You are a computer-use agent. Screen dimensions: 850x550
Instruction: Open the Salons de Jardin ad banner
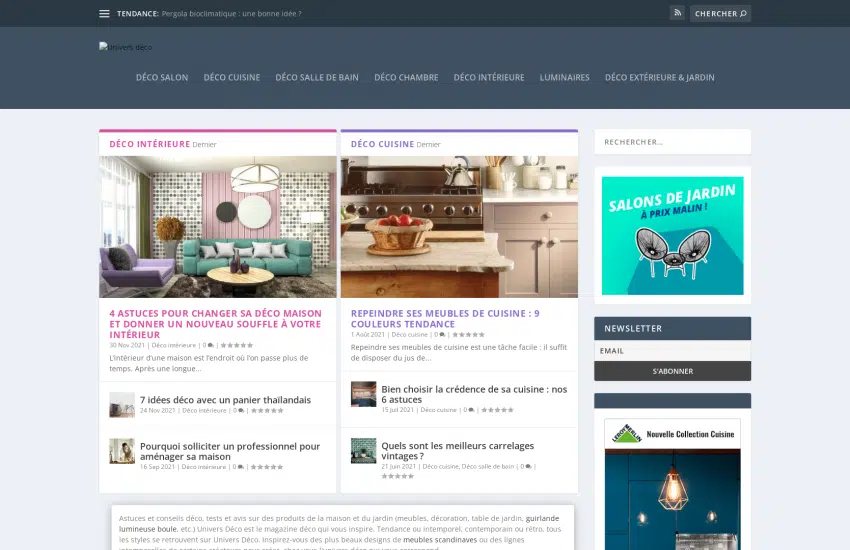pyautogui.click(x=672, y=236)
